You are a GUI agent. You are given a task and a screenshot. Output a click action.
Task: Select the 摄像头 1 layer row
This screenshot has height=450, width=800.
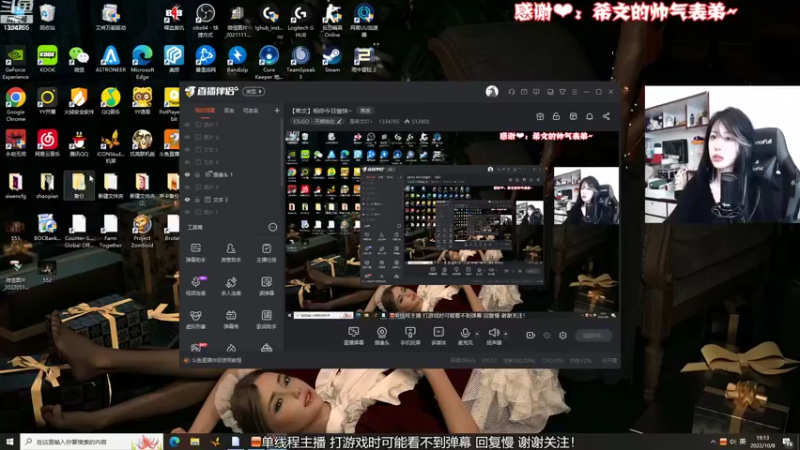(x=230, y=174)
